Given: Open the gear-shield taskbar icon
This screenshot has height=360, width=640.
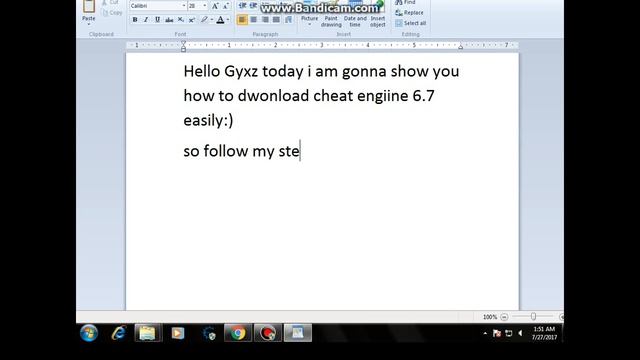Looking at the screenshot, I should pyautogui.click(x=209, y=333).
